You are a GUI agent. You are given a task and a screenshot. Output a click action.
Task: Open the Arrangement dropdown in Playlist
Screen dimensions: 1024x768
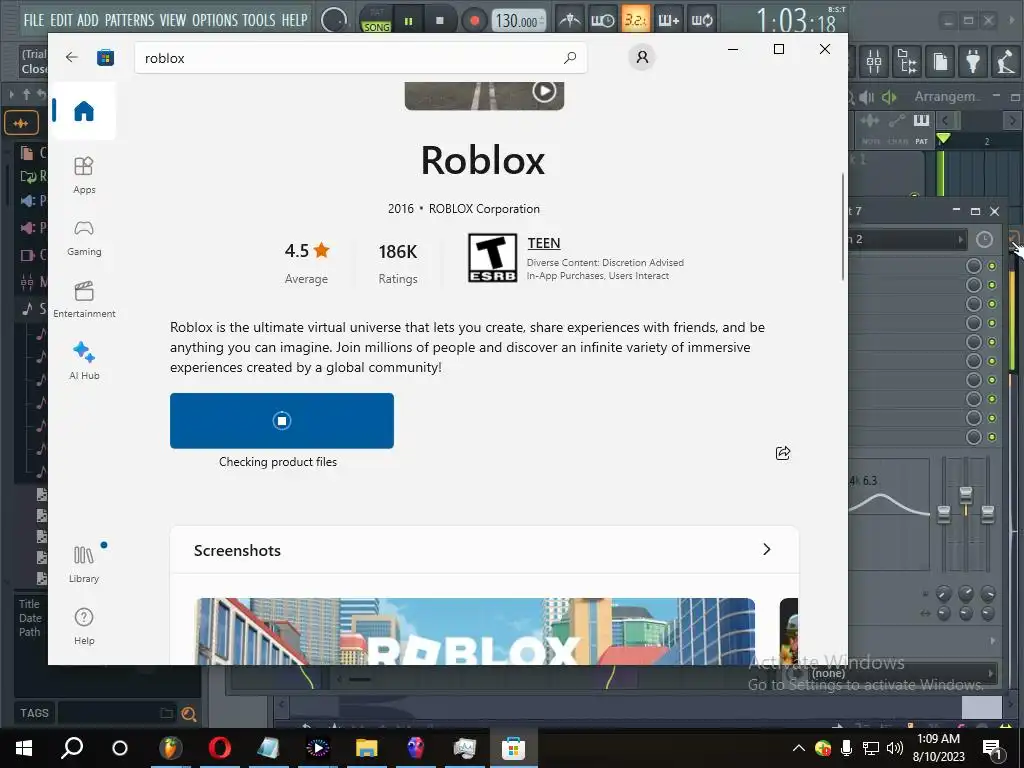pyautogui.click(x=946, y=97)
